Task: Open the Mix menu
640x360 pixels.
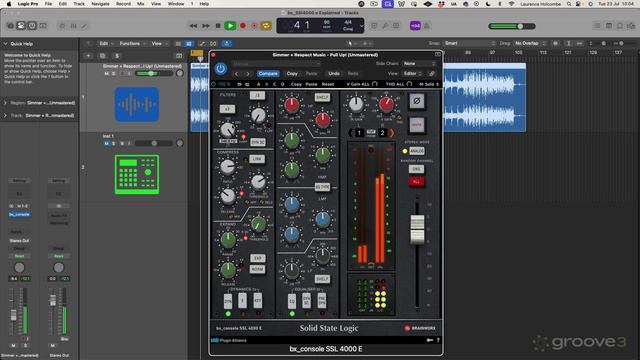Action: (140, 4)
